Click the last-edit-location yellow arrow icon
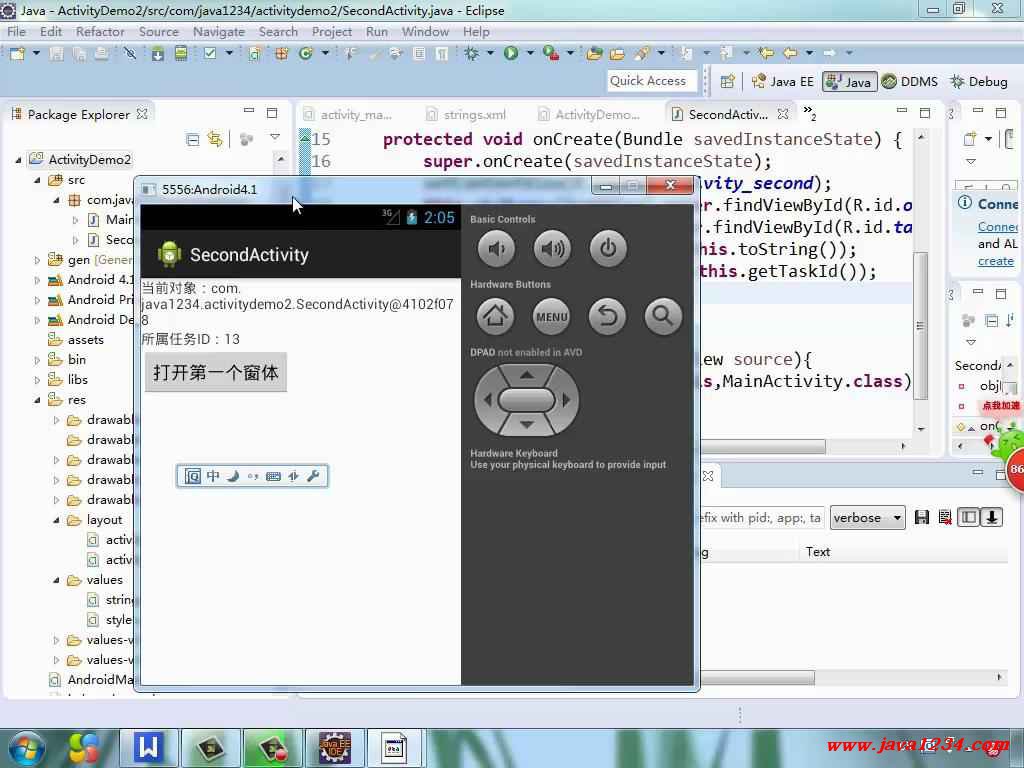Image resolution: width=1024 pixels, height=768 pixels. coord(767,54)
